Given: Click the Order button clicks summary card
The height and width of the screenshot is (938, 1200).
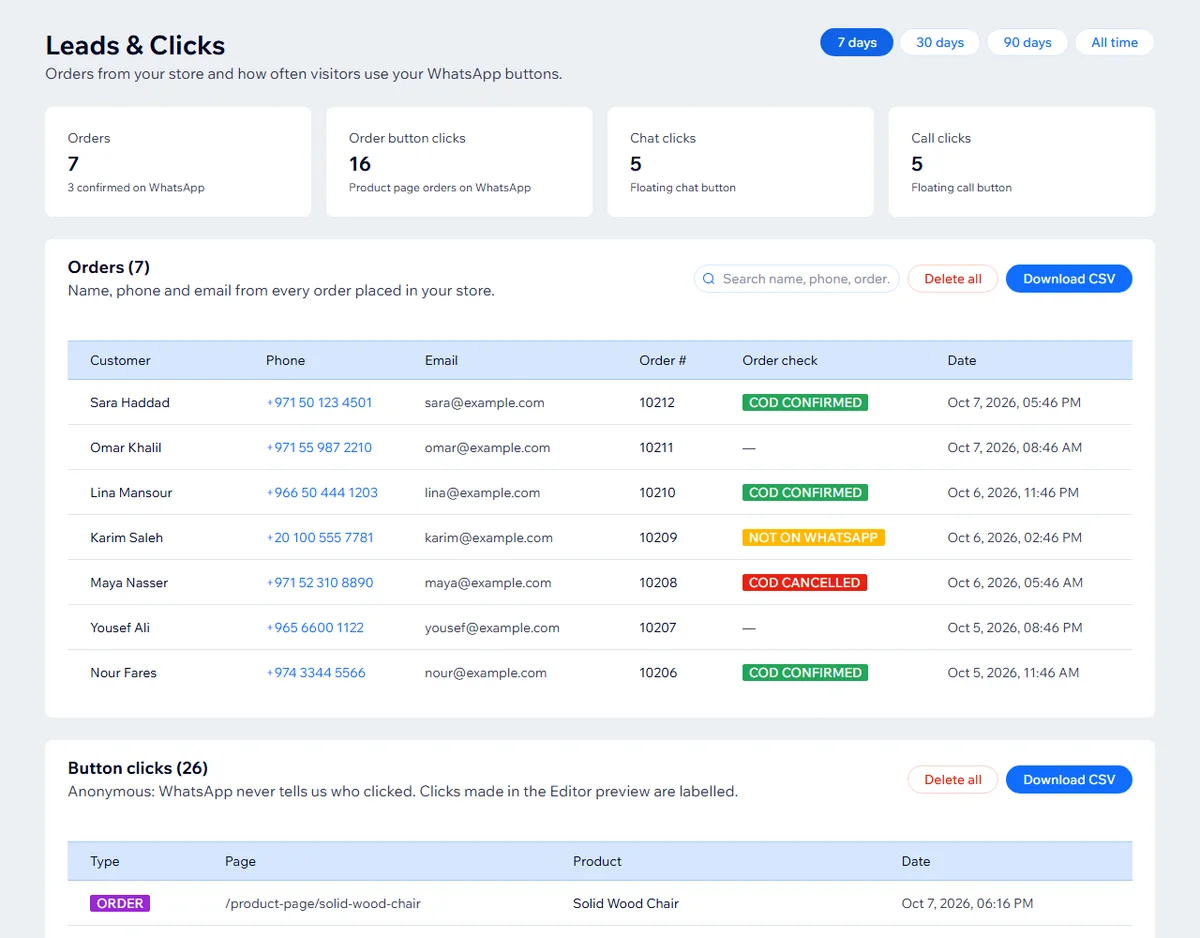Looking at the screenshot, I should click(x=459, y=162).
